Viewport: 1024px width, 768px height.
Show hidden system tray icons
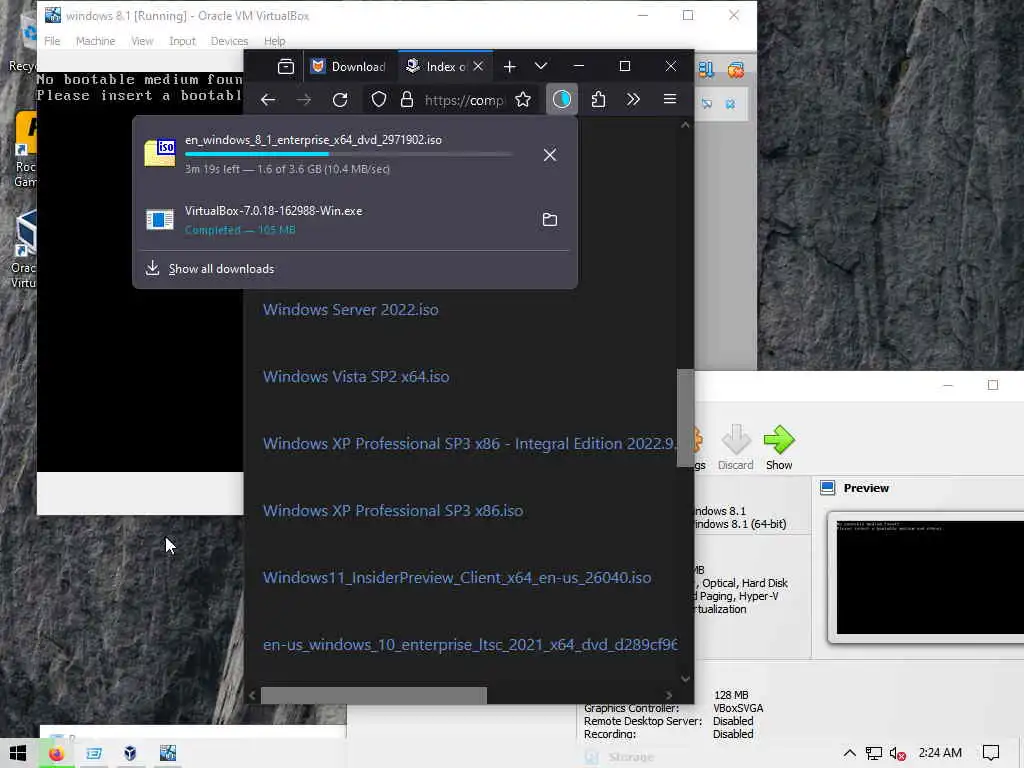[x=849, y=753]
